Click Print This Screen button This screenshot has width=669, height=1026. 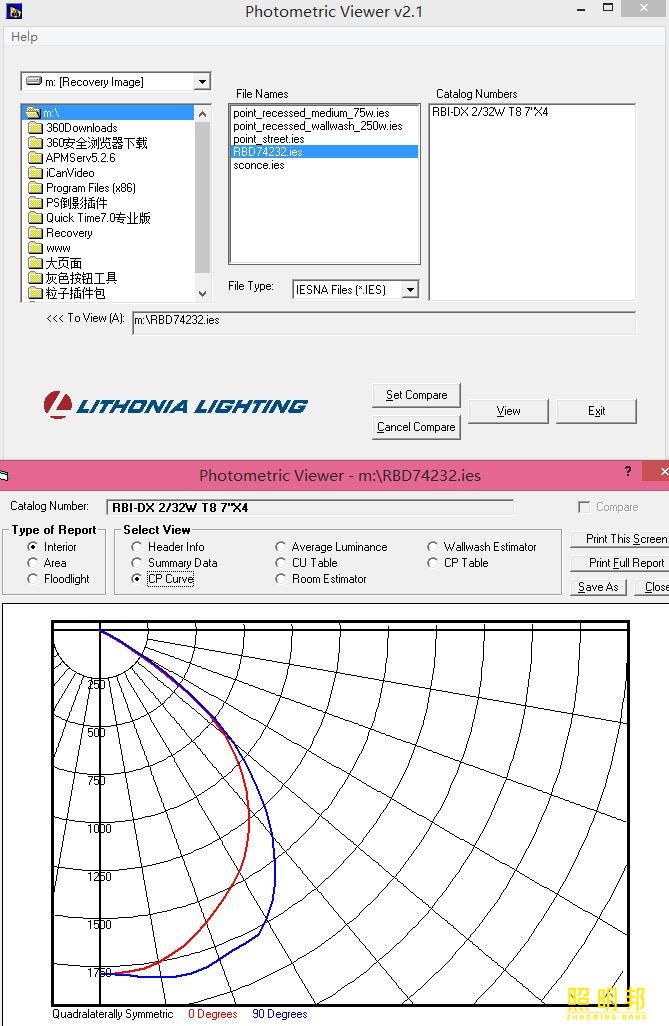(619, 539)
